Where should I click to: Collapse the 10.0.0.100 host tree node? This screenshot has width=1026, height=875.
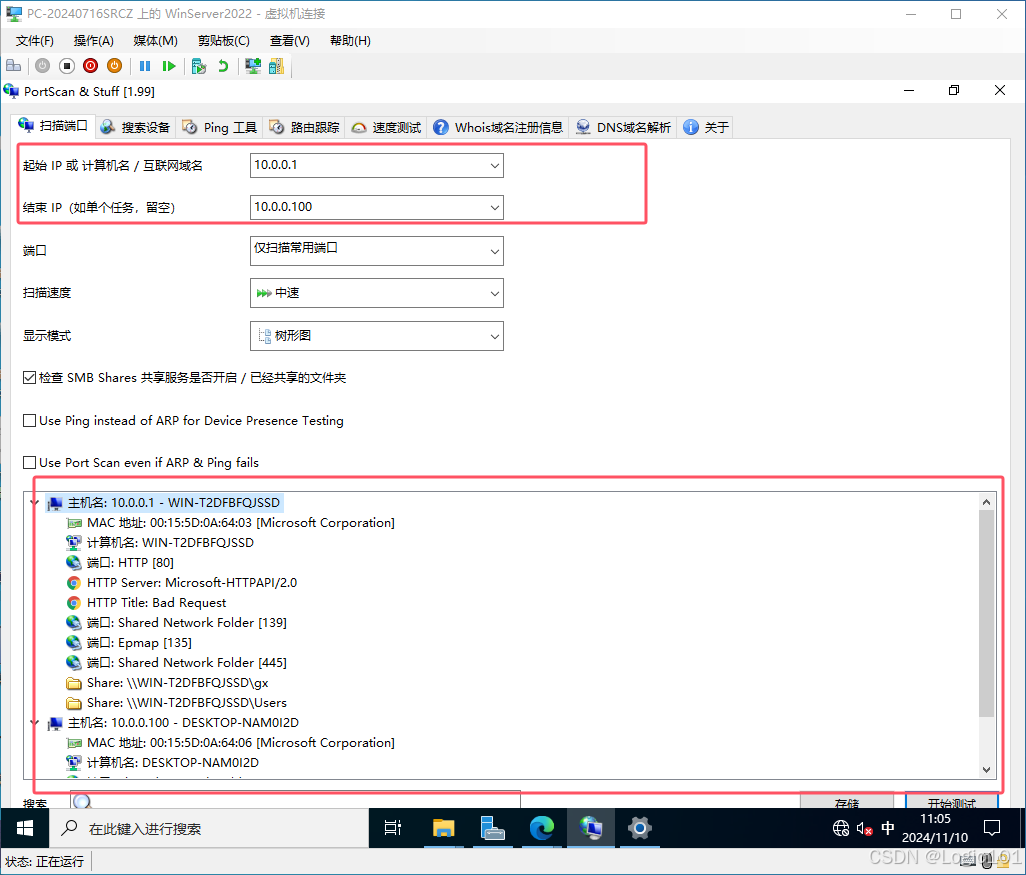point(35,723)
